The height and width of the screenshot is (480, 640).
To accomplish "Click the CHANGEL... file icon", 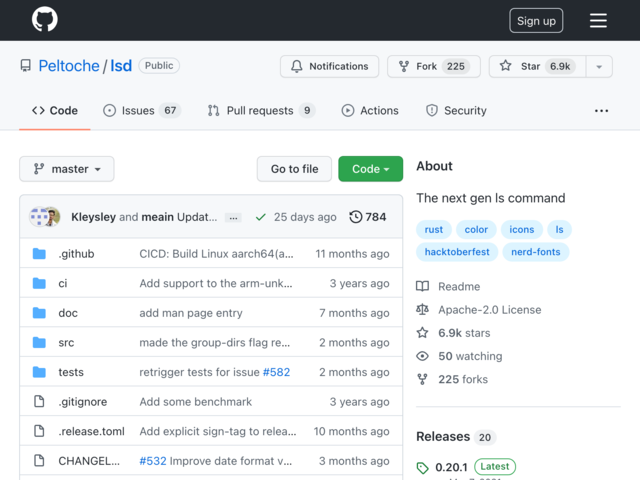I will [x=39, y=461].
